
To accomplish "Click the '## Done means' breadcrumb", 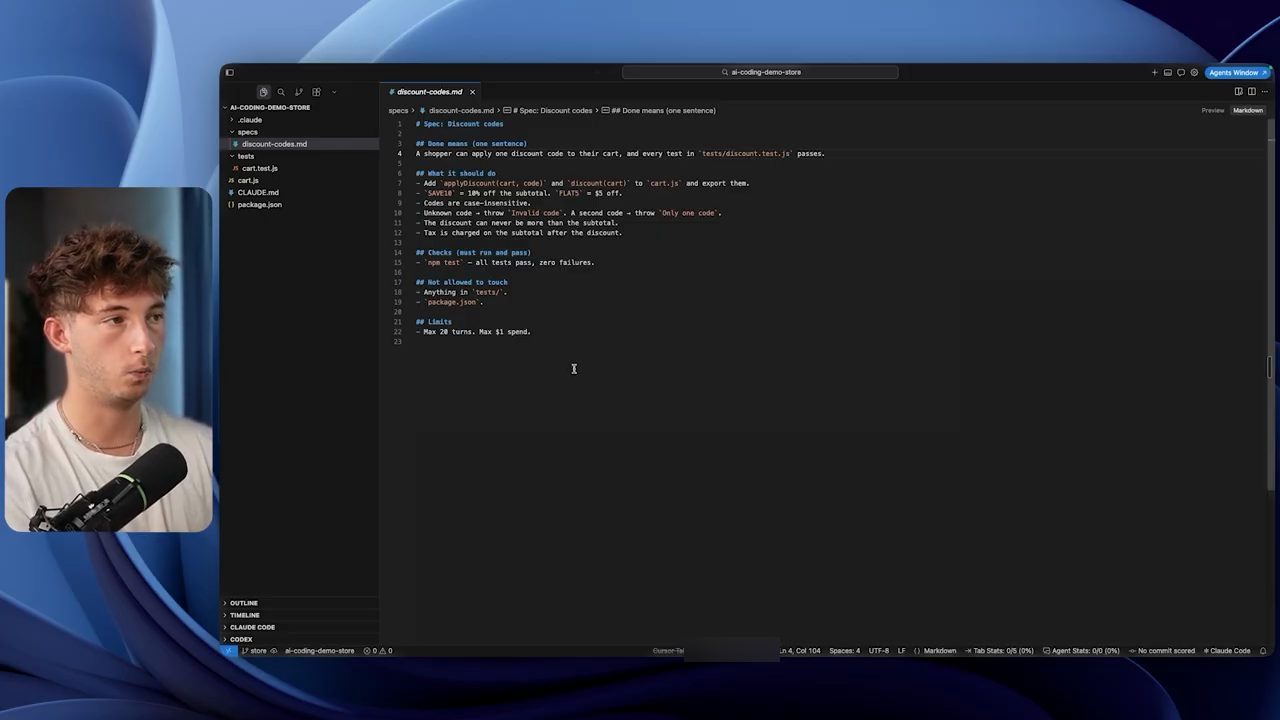I will [x=658, y=110].
